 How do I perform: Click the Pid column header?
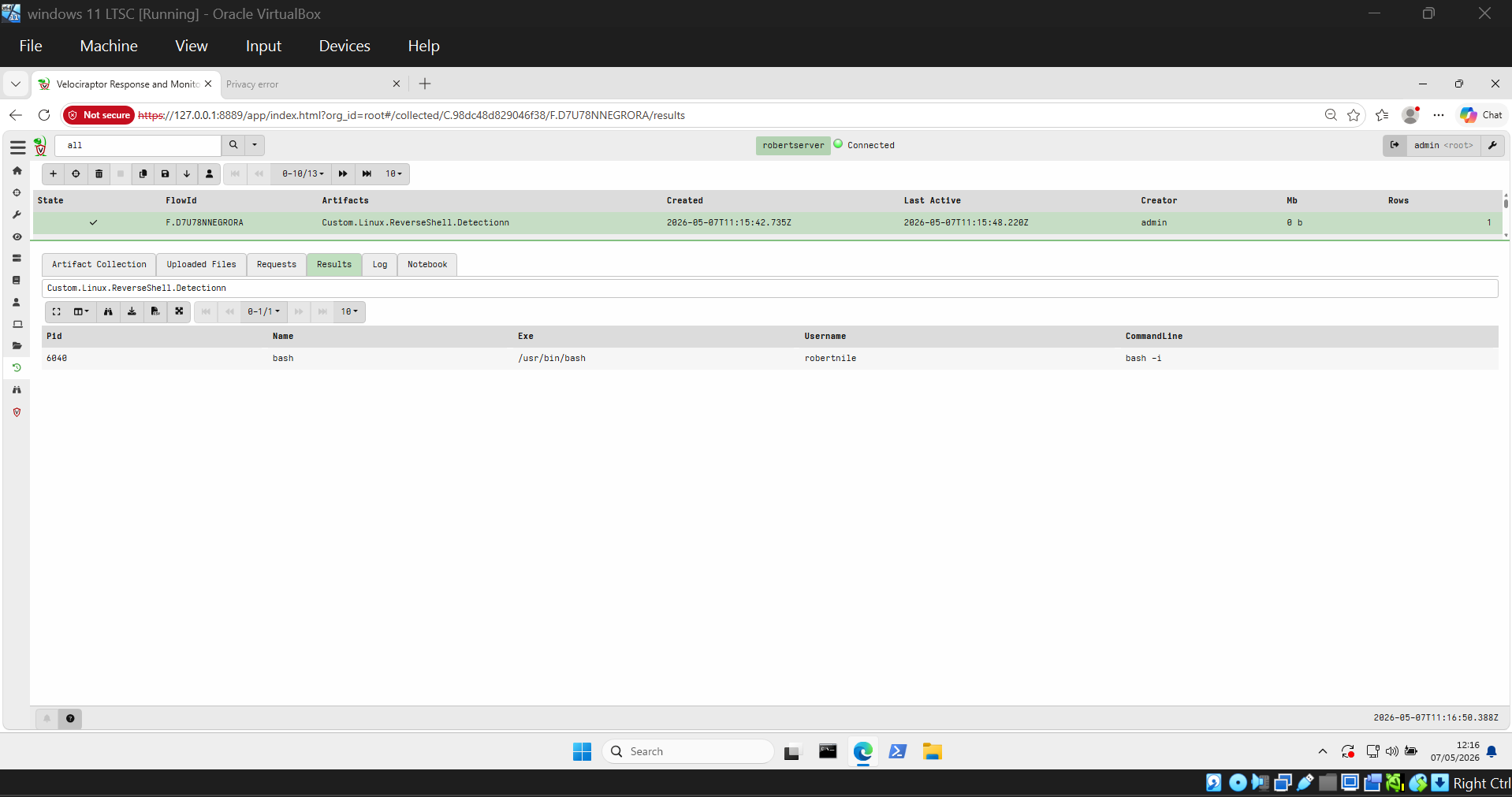(54, 336)
